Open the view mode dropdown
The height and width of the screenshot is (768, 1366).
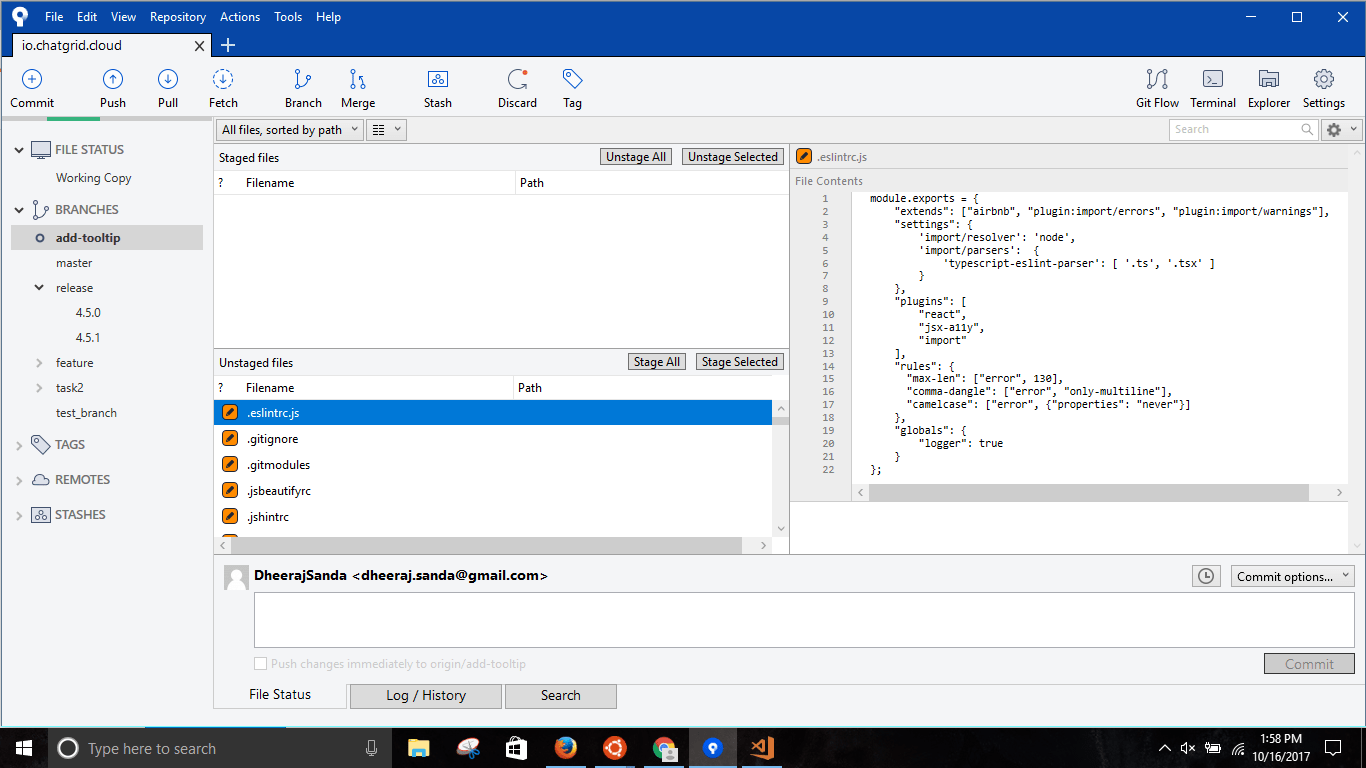coord(386,130)
